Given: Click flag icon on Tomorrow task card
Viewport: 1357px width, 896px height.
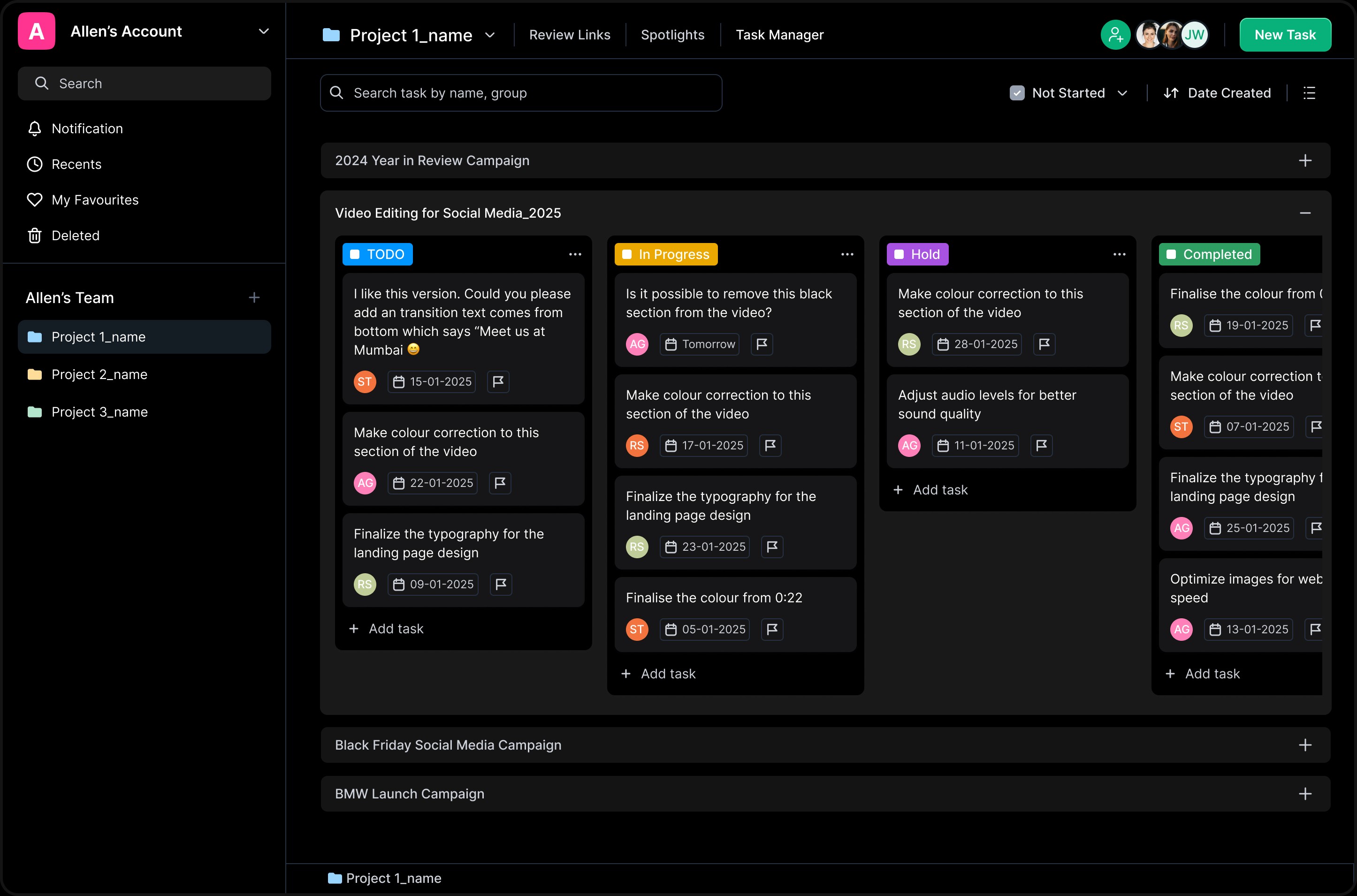Looking at the screenshot, I should [762, 344].
